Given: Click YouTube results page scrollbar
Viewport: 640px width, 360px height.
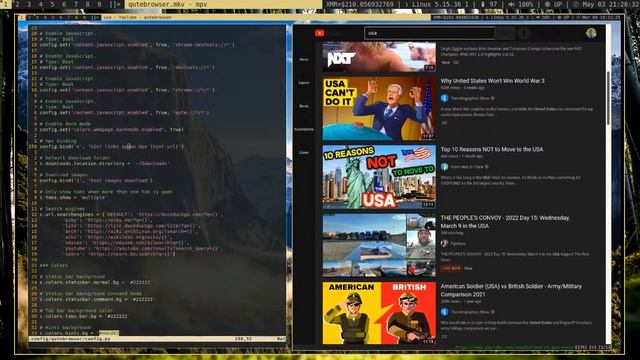Looking at the screenshot, I should point(608,98).
